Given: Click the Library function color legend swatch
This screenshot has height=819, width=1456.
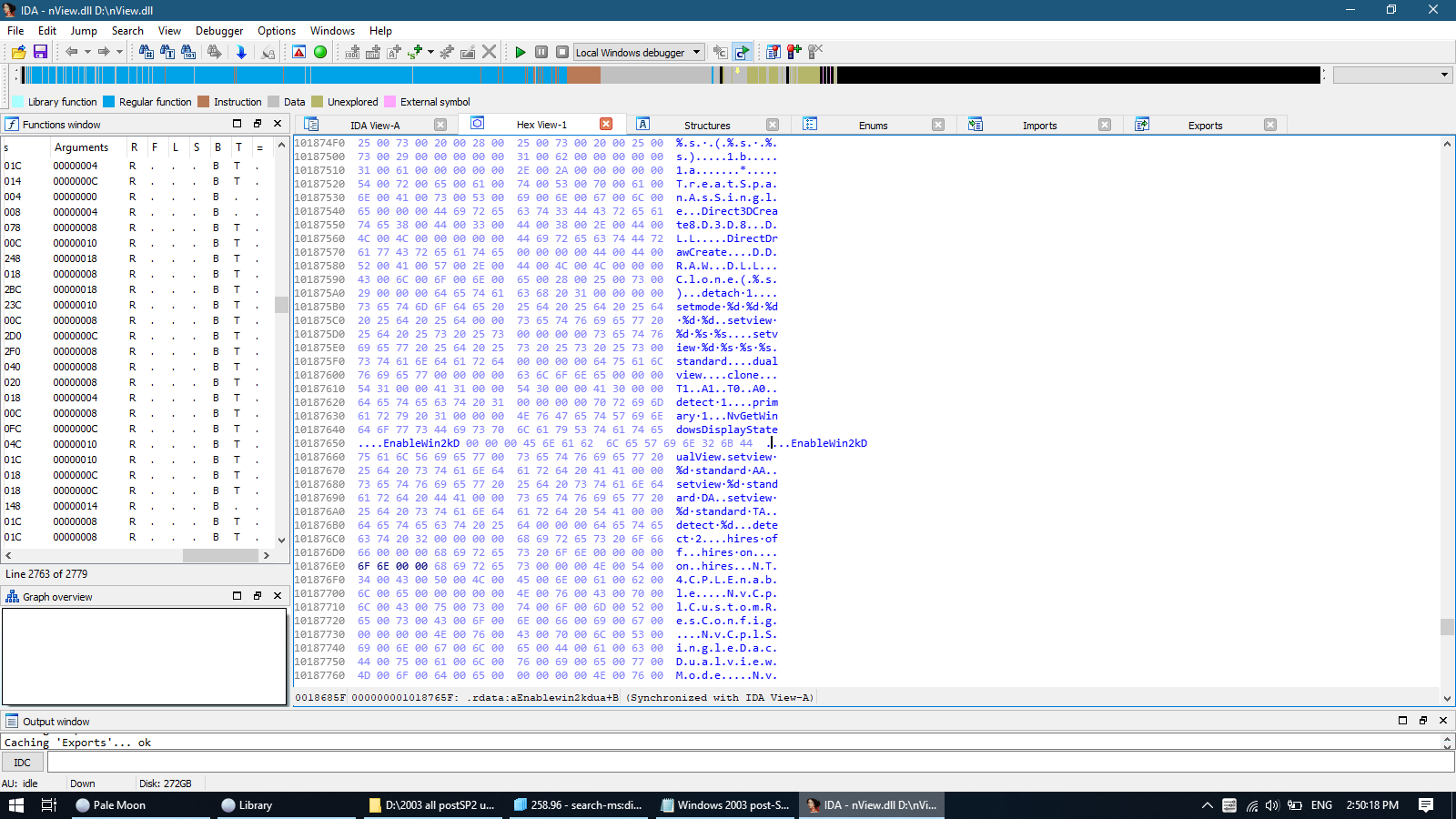Looking at the screenshot, I should [x=18, y=102].
